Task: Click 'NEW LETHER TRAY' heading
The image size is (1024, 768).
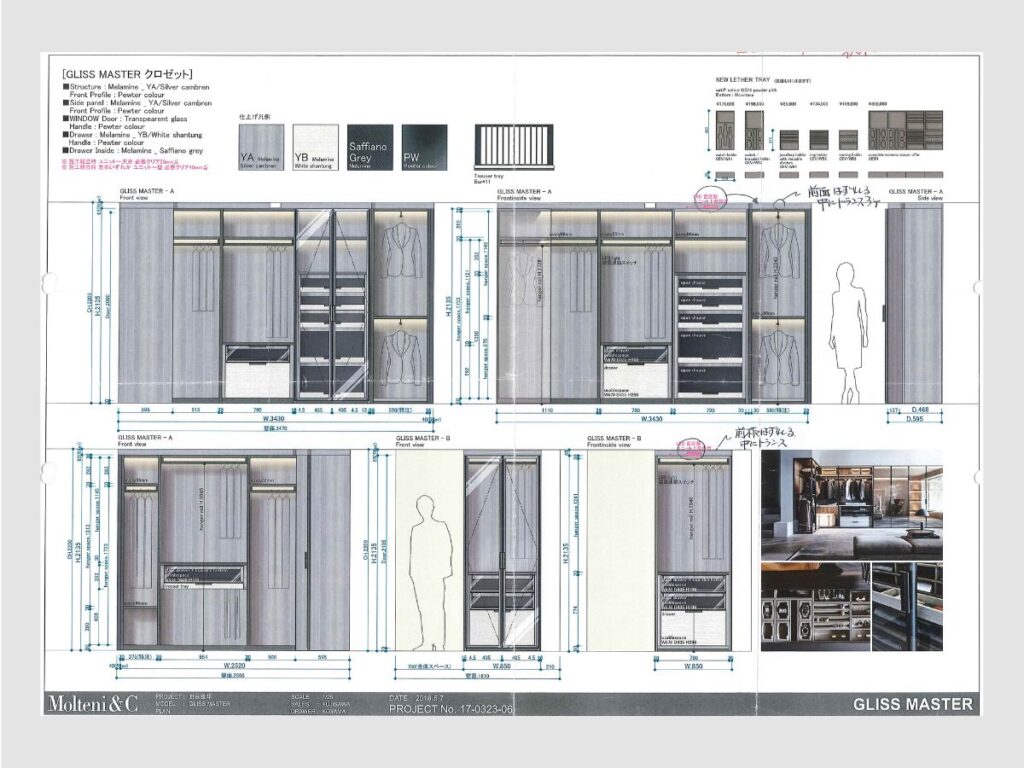Action: pos(743,80)
